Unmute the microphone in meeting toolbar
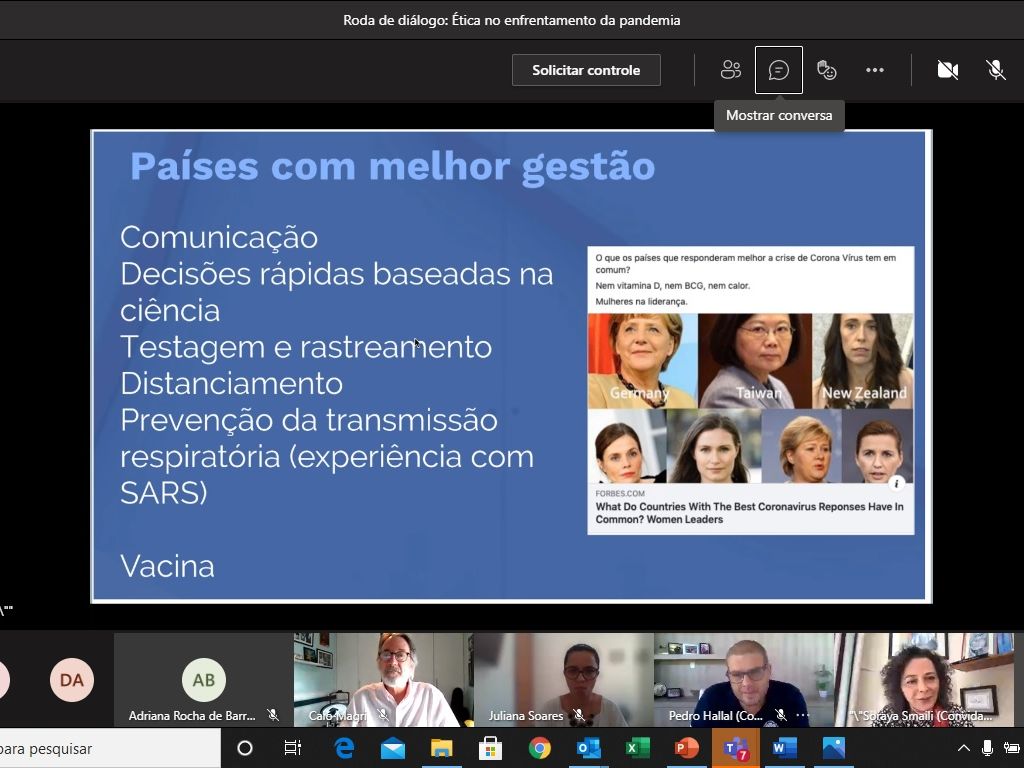 tap(995, 70)
